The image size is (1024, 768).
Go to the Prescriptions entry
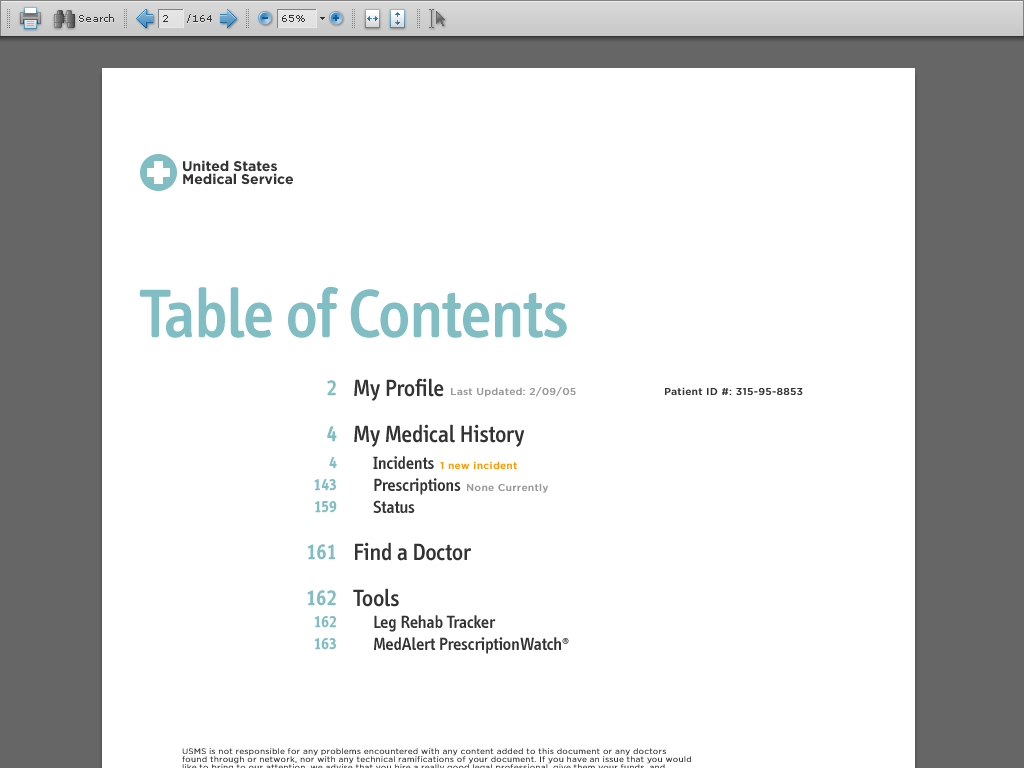coord(416,486)
